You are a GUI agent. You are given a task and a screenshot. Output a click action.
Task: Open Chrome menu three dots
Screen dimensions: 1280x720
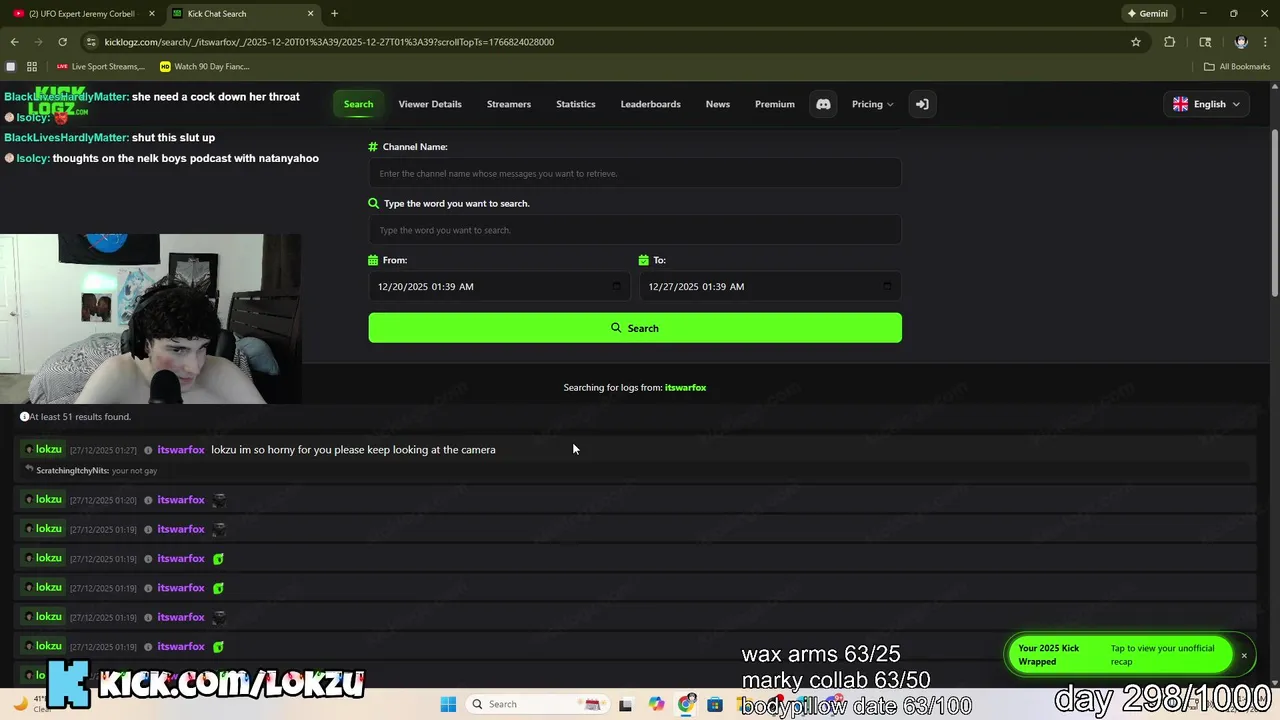click(x=1266, y=42)
